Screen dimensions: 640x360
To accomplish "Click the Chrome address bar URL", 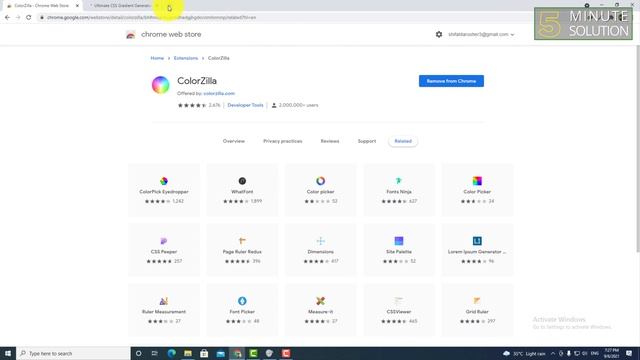I will 151,18.
